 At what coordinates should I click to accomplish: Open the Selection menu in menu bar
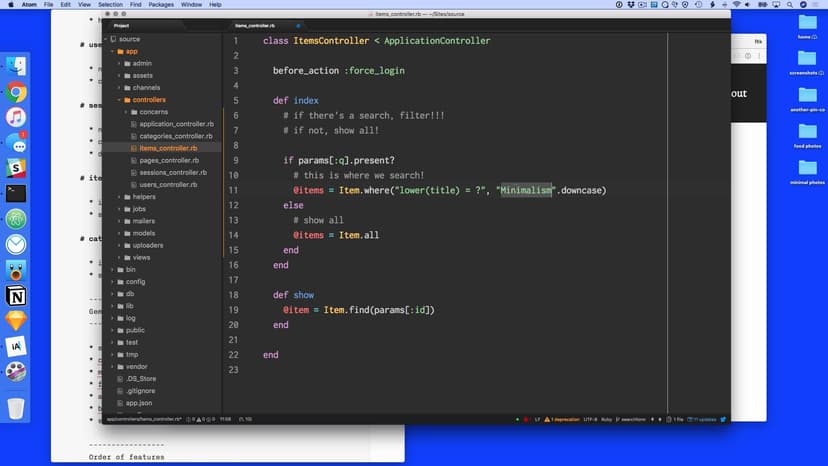pos(110,5)
